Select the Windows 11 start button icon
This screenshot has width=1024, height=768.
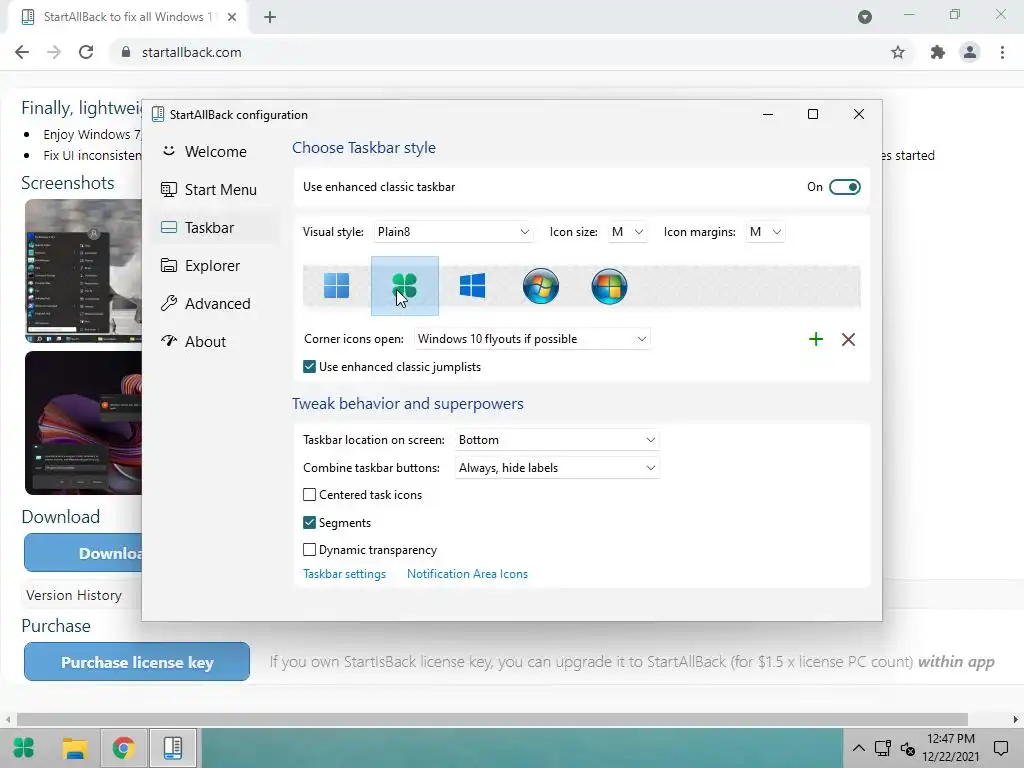tap(336, 286)
